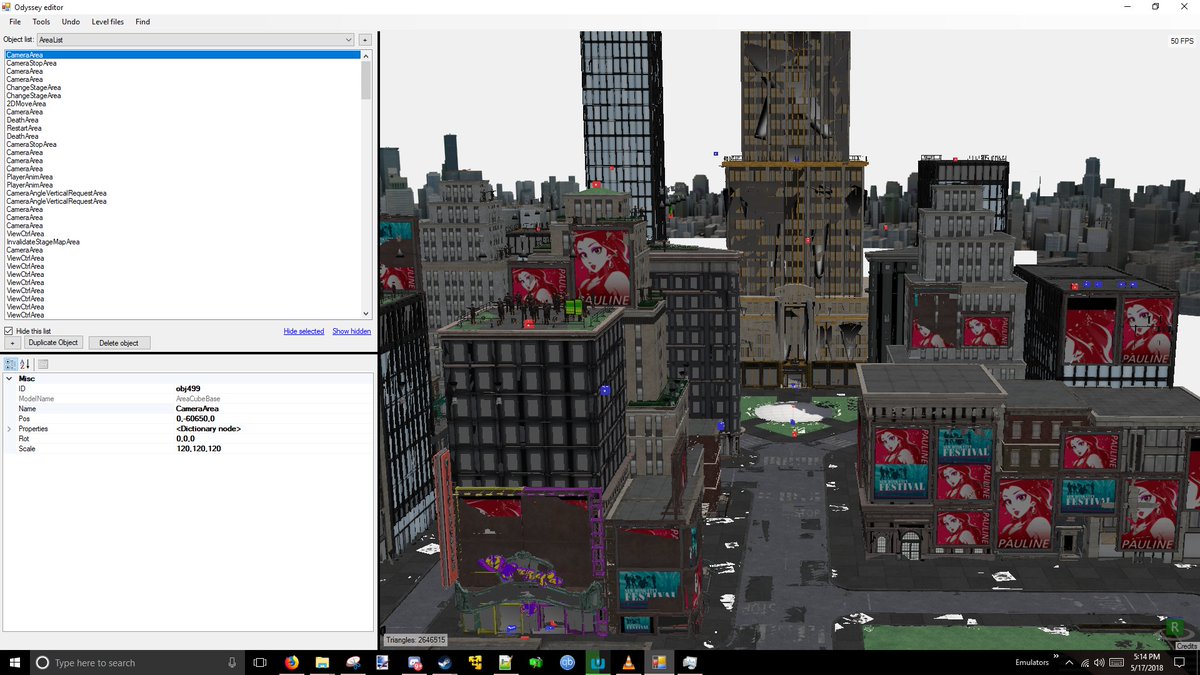
Task: Open the green cube taskbar icon
Action: tap(537, 662)
